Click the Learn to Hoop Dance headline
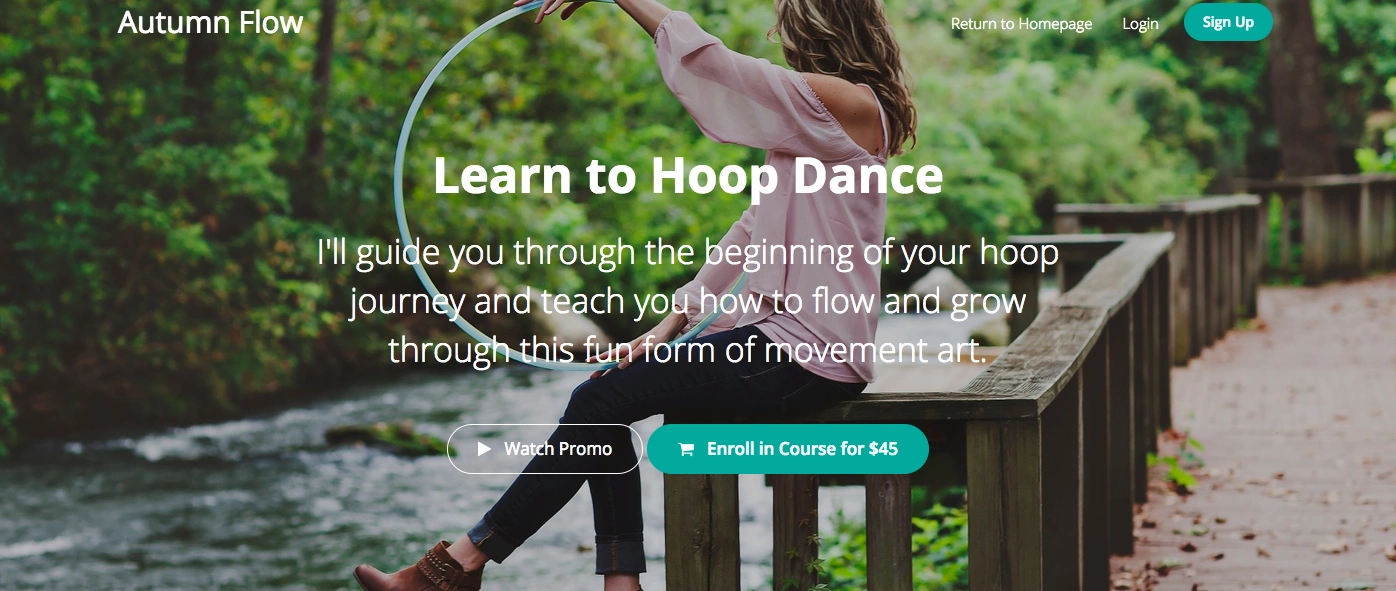Viewport: 1396px width, 591px height. pyautogui.click(x=688, y=175)
